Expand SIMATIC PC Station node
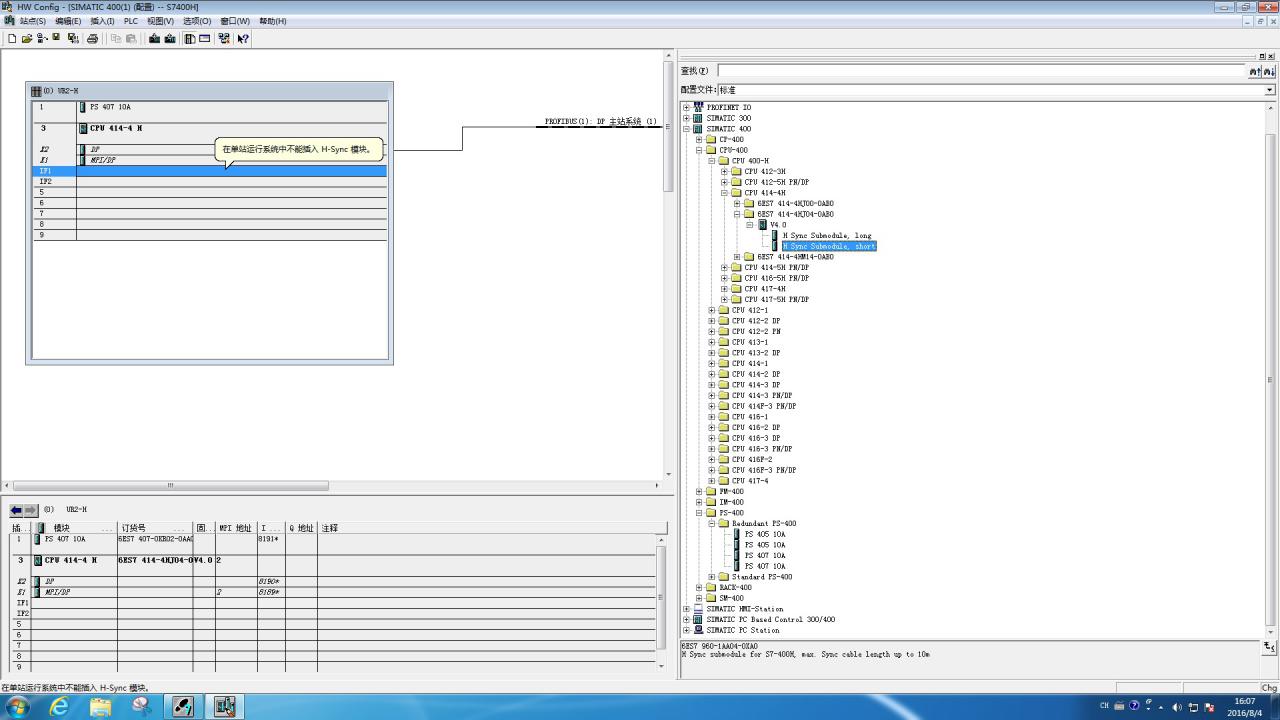 pyautogui.click(x=686, y=630)
